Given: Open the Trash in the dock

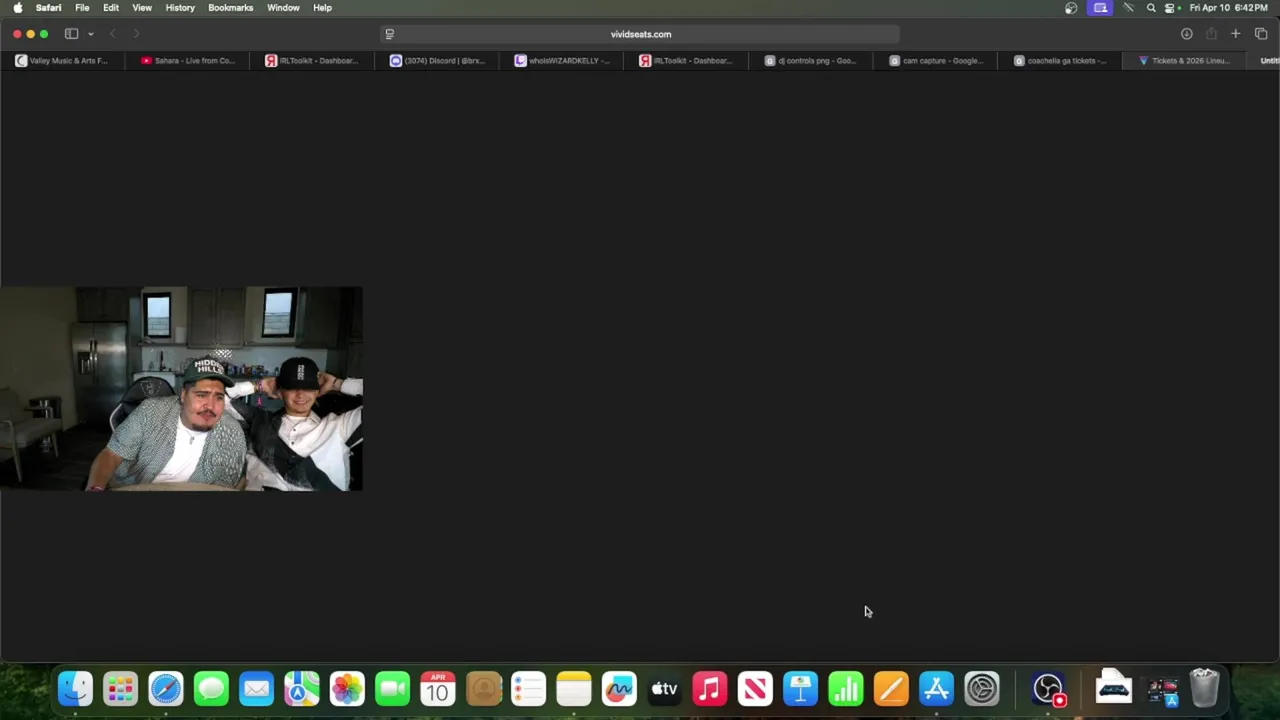Looking at the screenshot, I should (1205, 689).
